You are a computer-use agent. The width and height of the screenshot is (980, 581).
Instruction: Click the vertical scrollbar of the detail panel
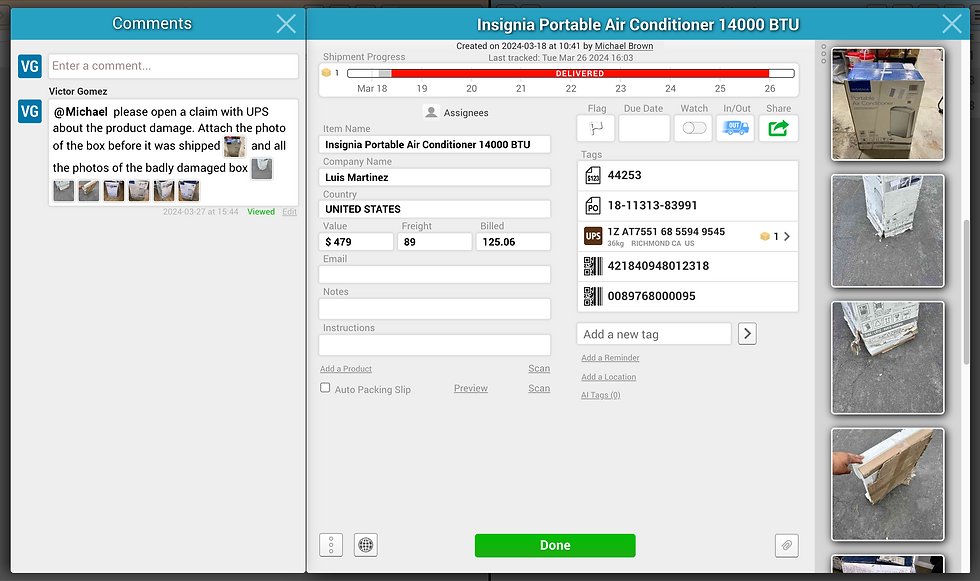tap(966, 292)
